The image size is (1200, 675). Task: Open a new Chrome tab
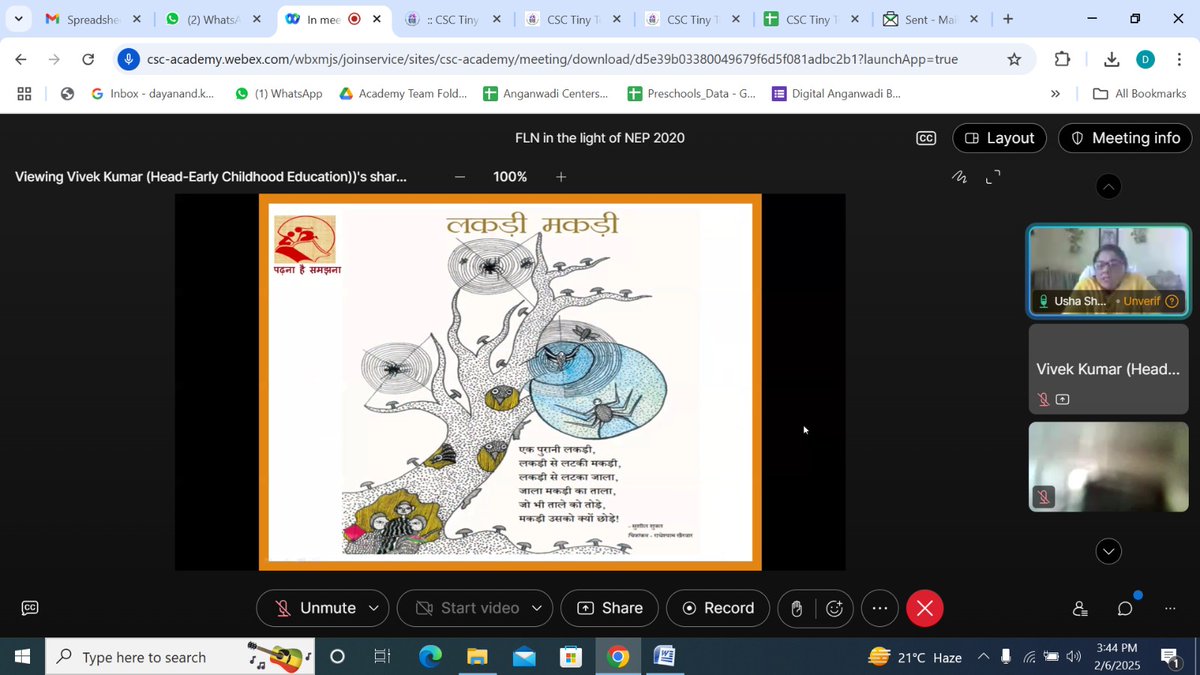coord(1007,19)
